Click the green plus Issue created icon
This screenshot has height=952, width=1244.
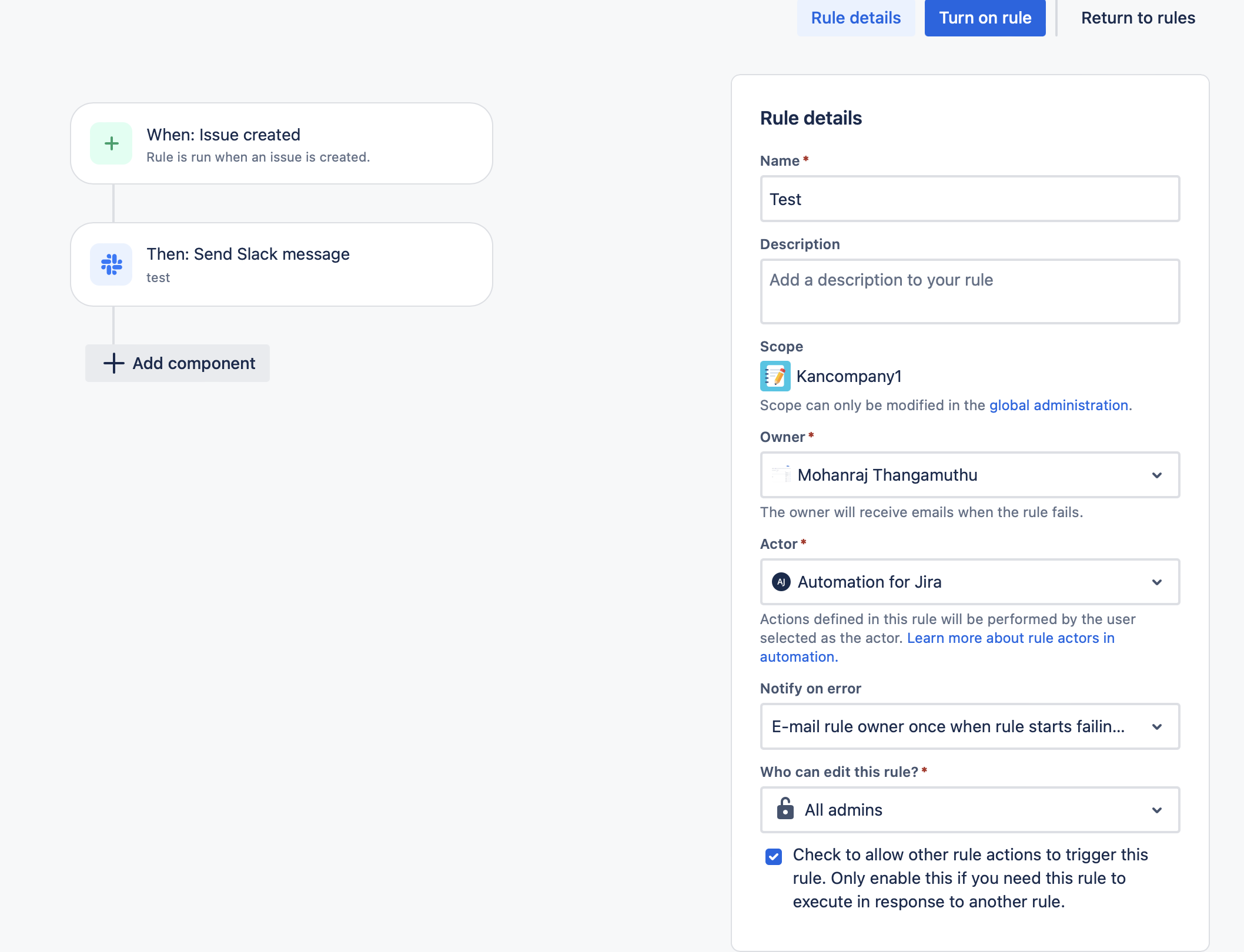pyautogui.click(x=111, y=143)
